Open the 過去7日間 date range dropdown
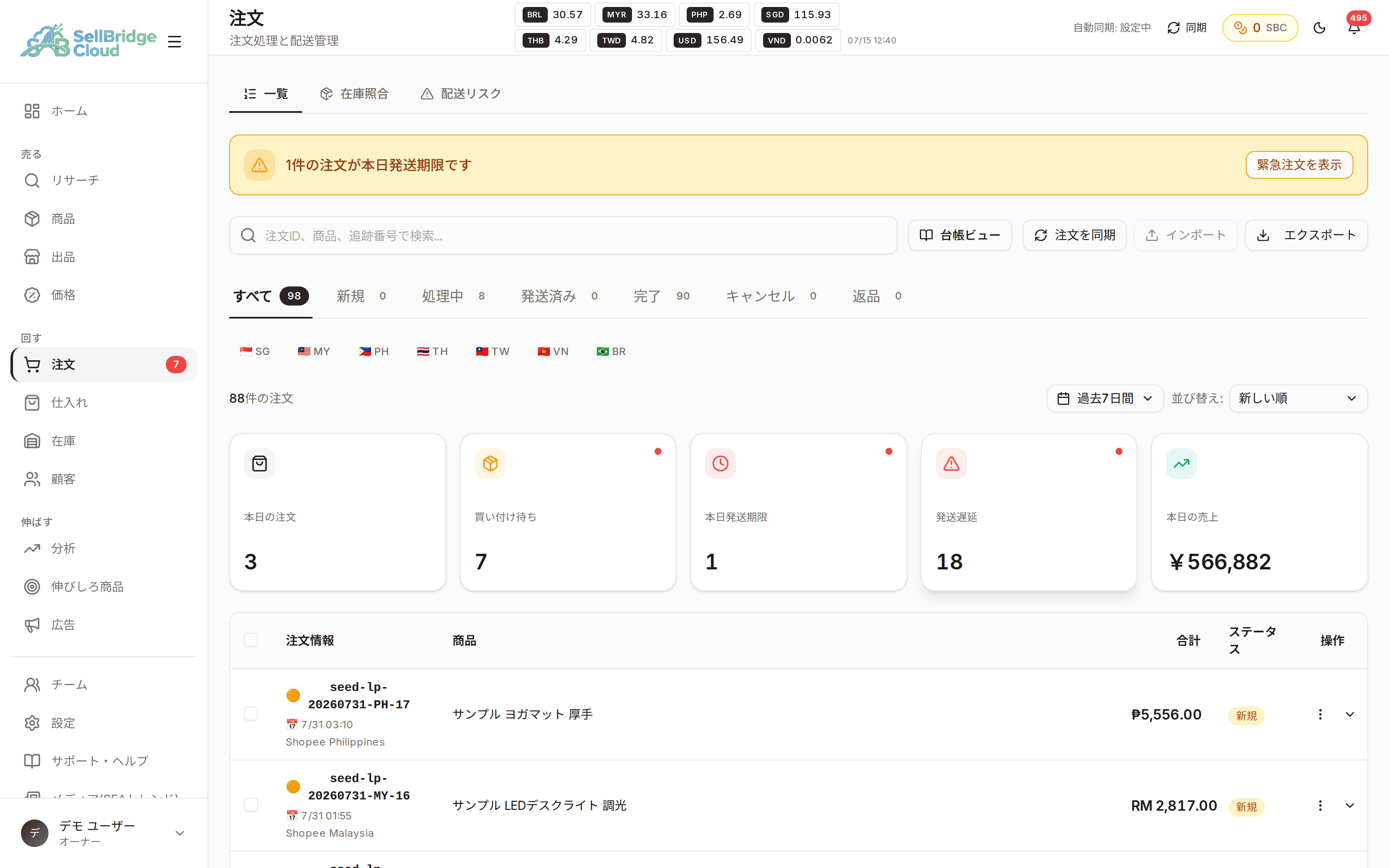 (x=1105, y=398)
